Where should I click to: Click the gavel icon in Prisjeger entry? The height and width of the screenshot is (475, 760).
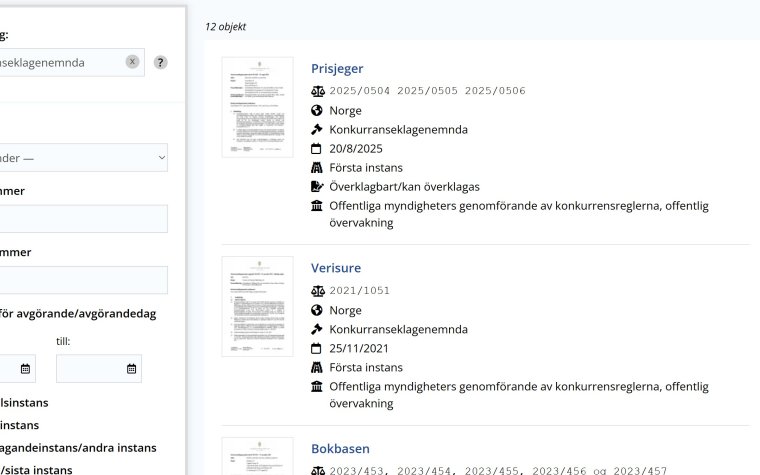click(x=318, y=129)
